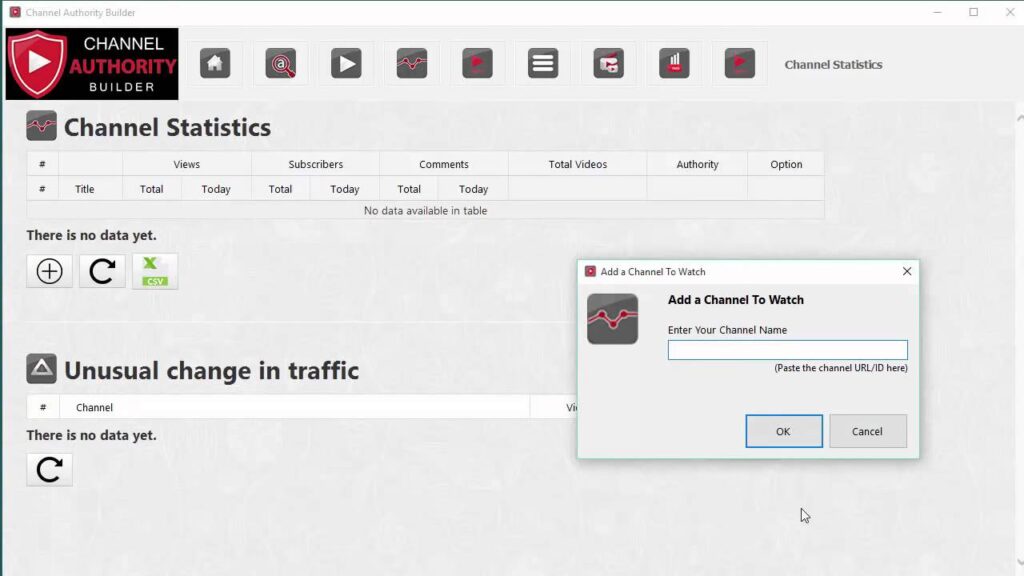The image size is (1024, 576).
Task: Click the 'No data available in table' row
Action: coord(425,210)
